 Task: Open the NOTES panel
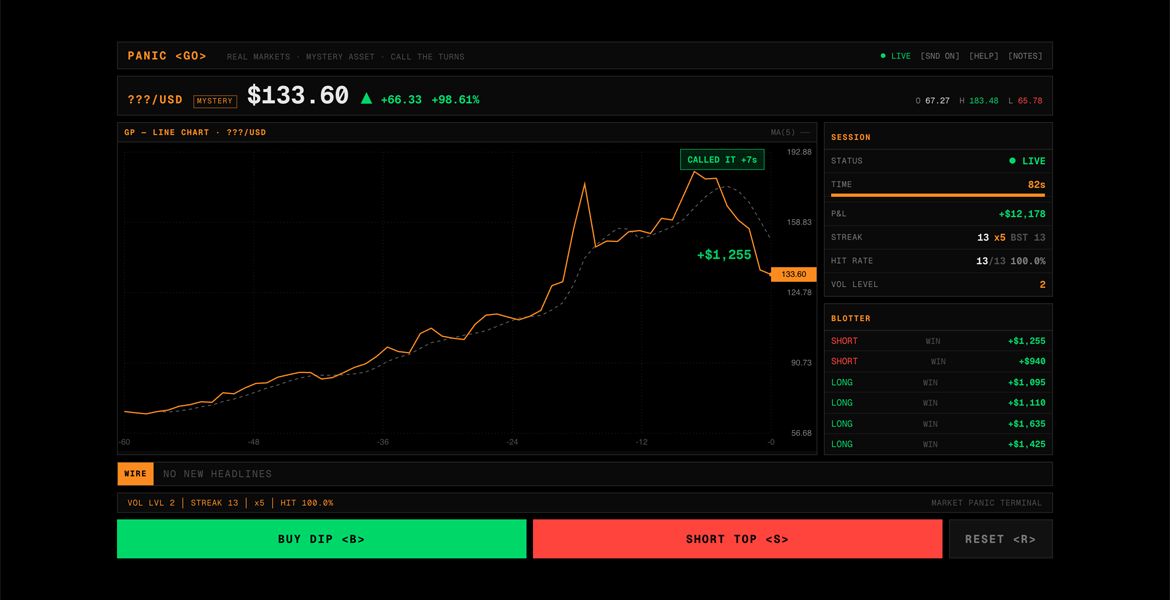(1025, 56)
